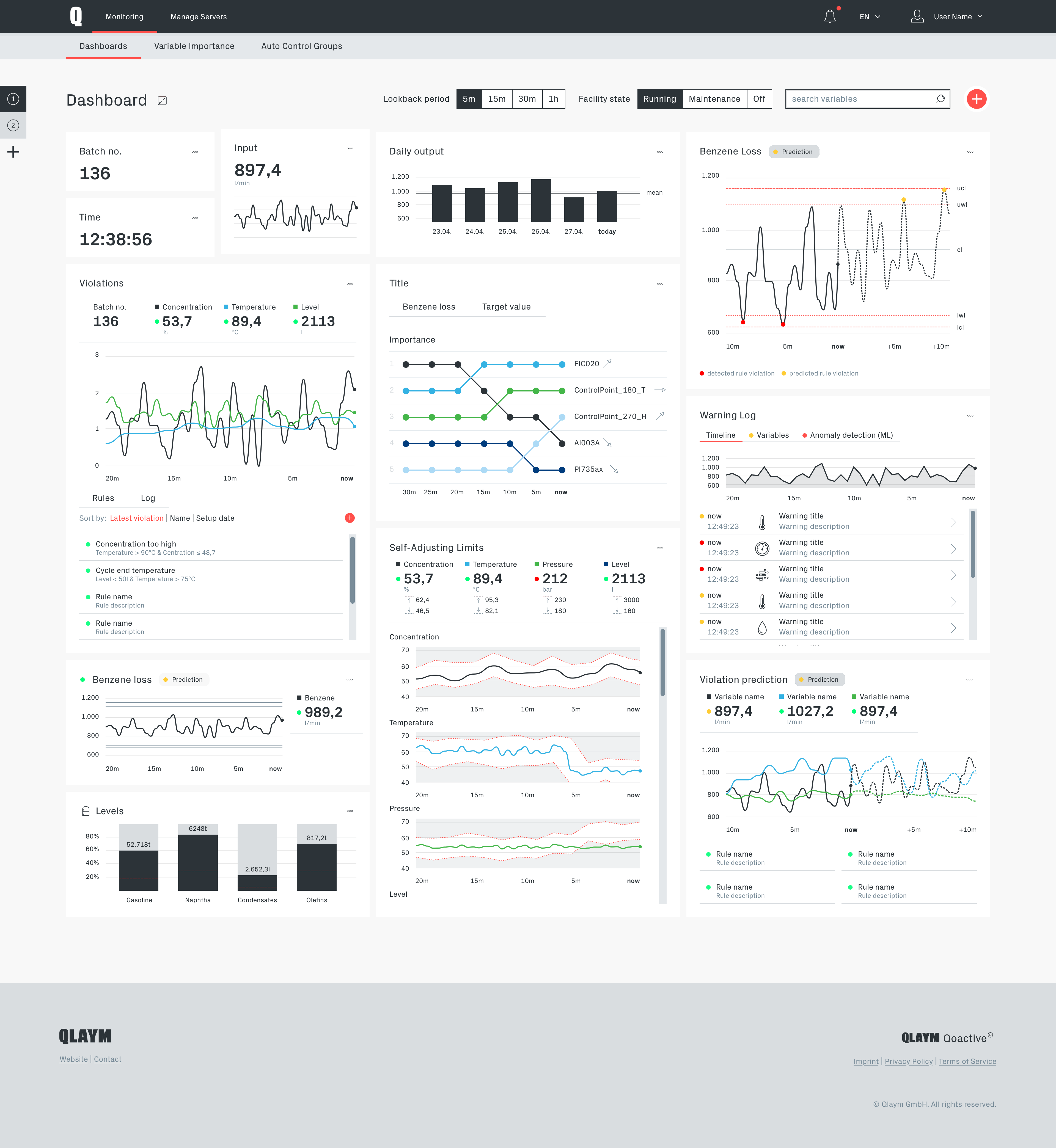Set facility state to Maintenance

click(x=714, y=99)
